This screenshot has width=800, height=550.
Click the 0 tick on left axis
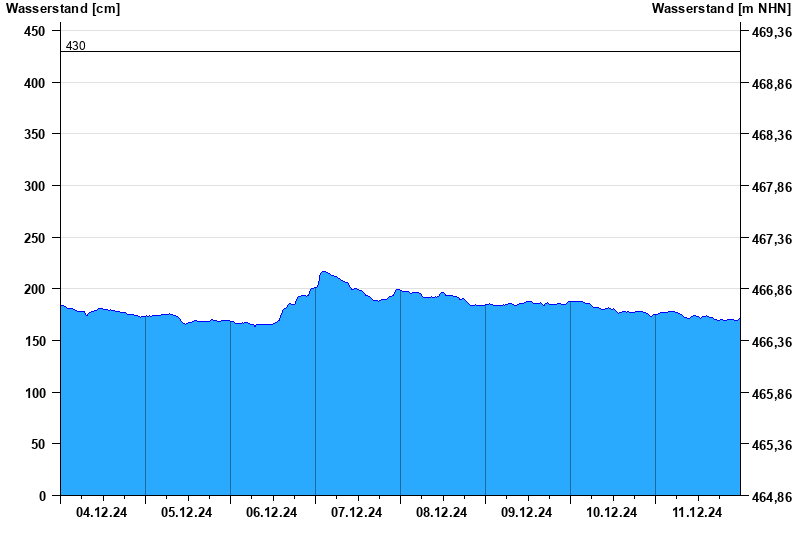coord(42,496)
